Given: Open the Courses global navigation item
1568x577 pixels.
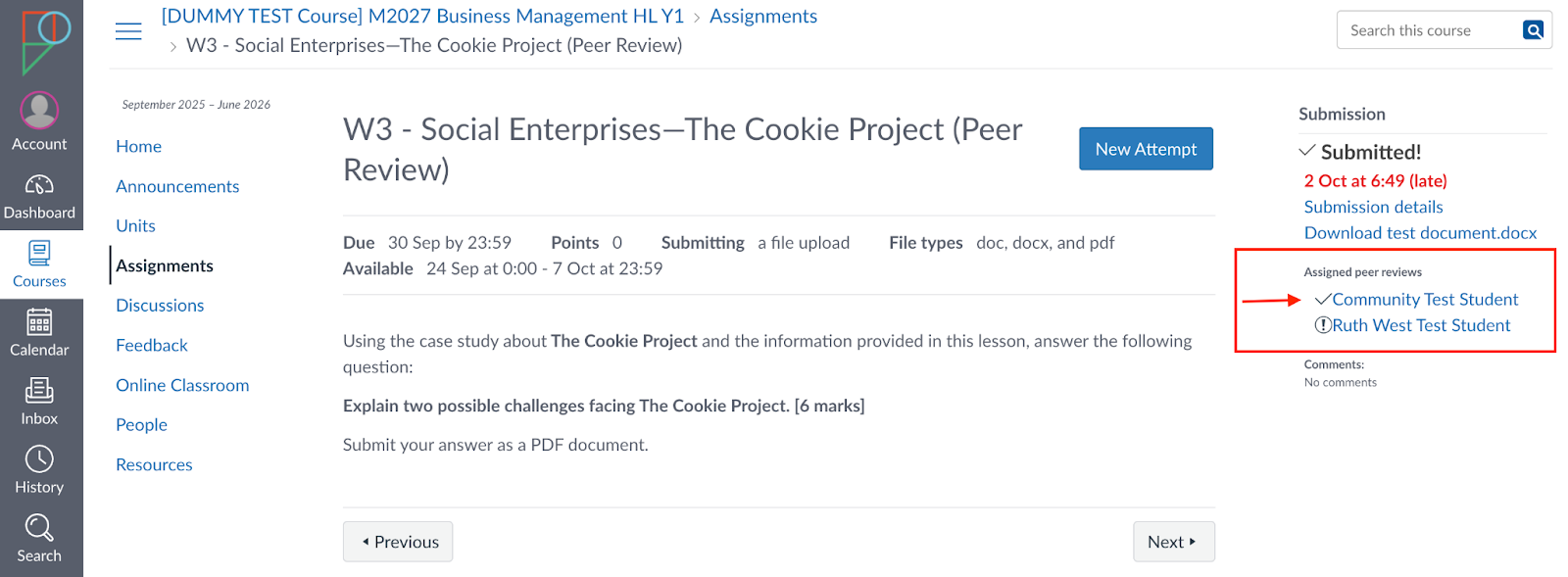Looking at the screenshot, I should point(39,264).
